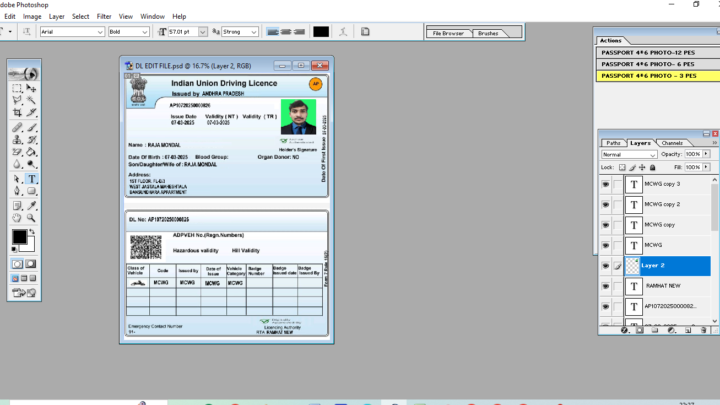720x405 pixels.
Task: Toggle Lock all for layer
Action: [x=652, y=168]
